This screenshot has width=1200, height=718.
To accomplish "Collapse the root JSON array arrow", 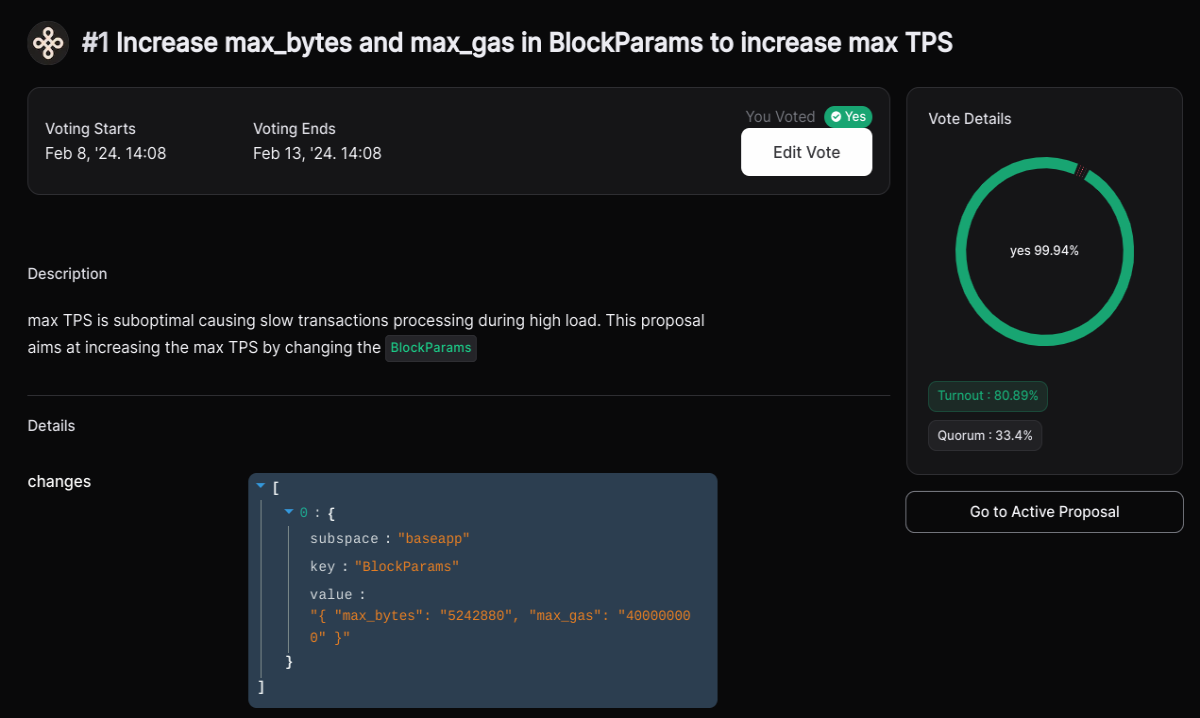I will (261, 486).
